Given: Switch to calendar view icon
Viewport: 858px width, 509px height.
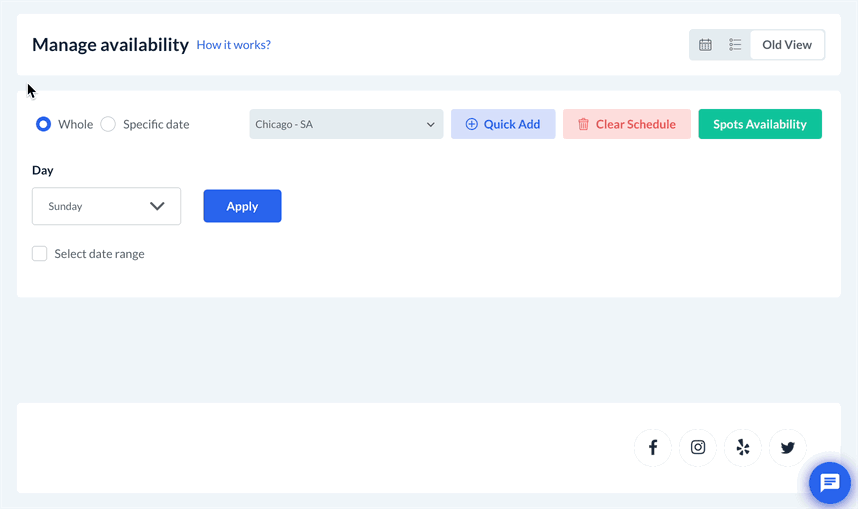Looking at the screenshot, I should [705, 45].
